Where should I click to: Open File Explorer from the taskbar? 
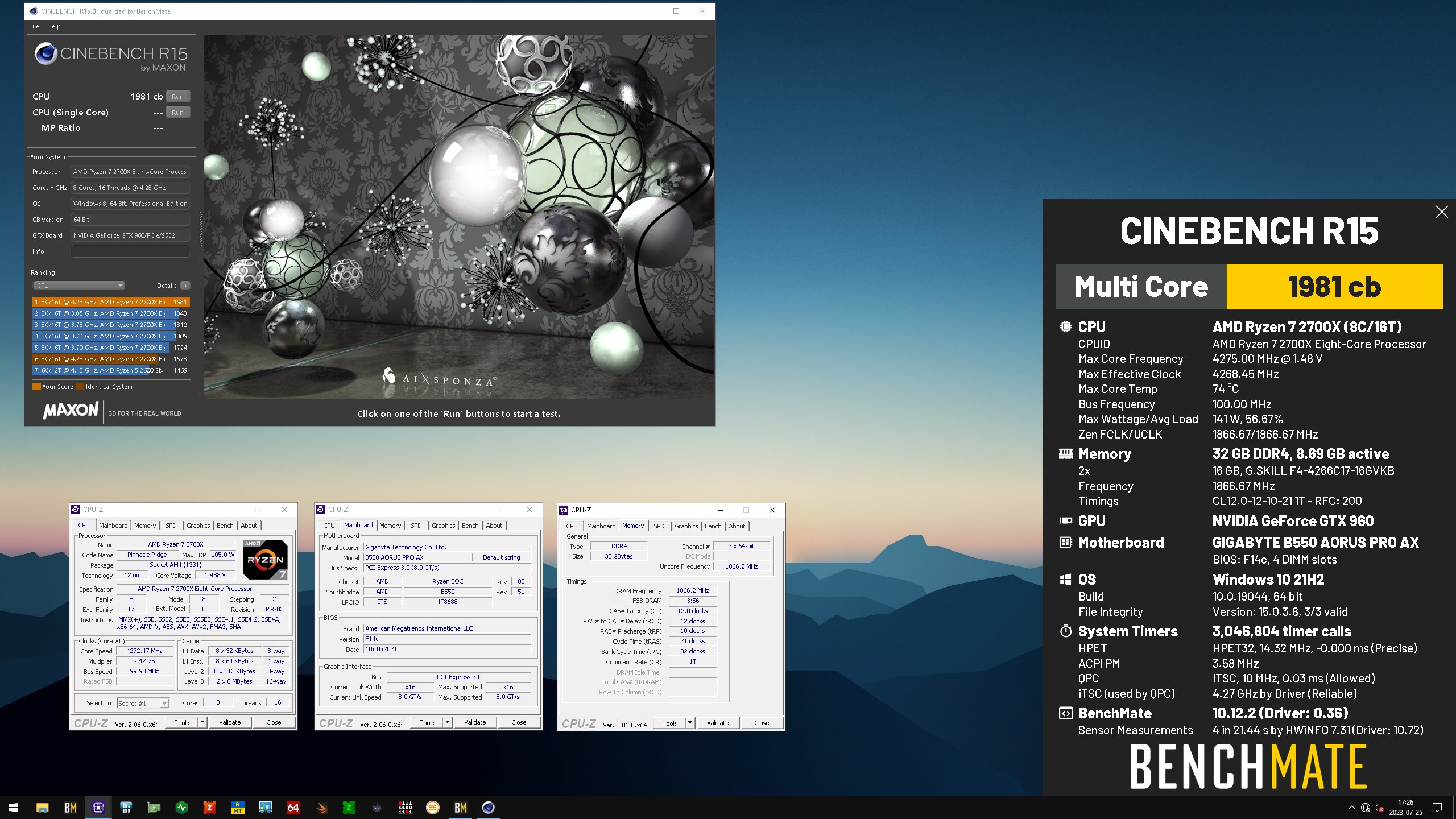42,807
